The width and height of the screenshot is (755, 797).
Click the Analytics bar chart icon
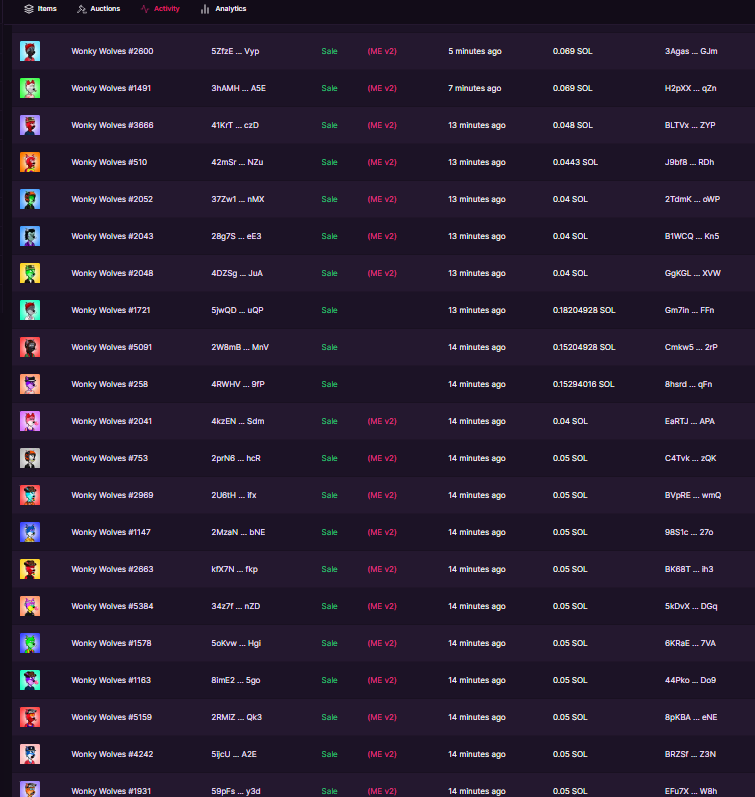[x=205, y=9]
